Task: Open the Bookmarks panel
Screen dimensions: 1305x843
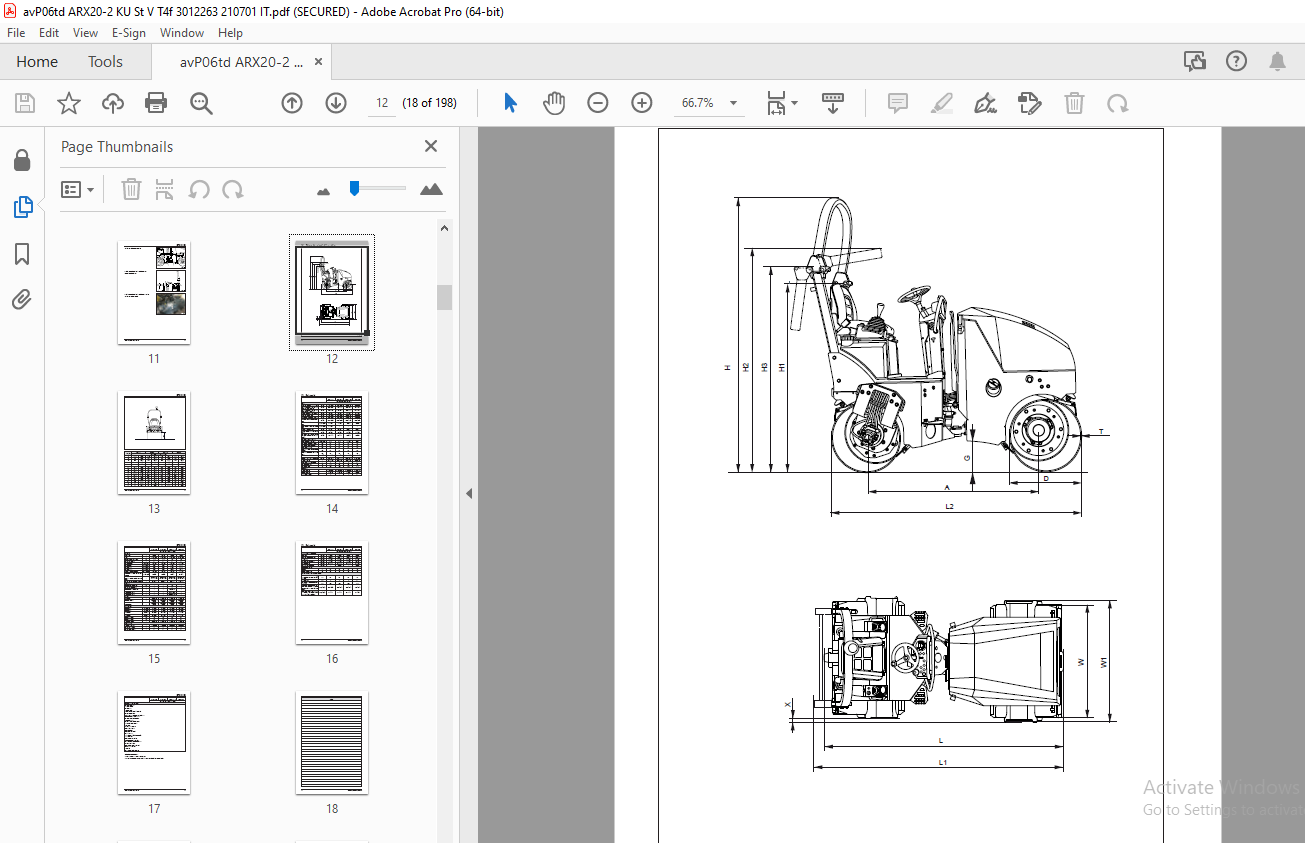Action: pyautogui.click(x=22, y=254)
